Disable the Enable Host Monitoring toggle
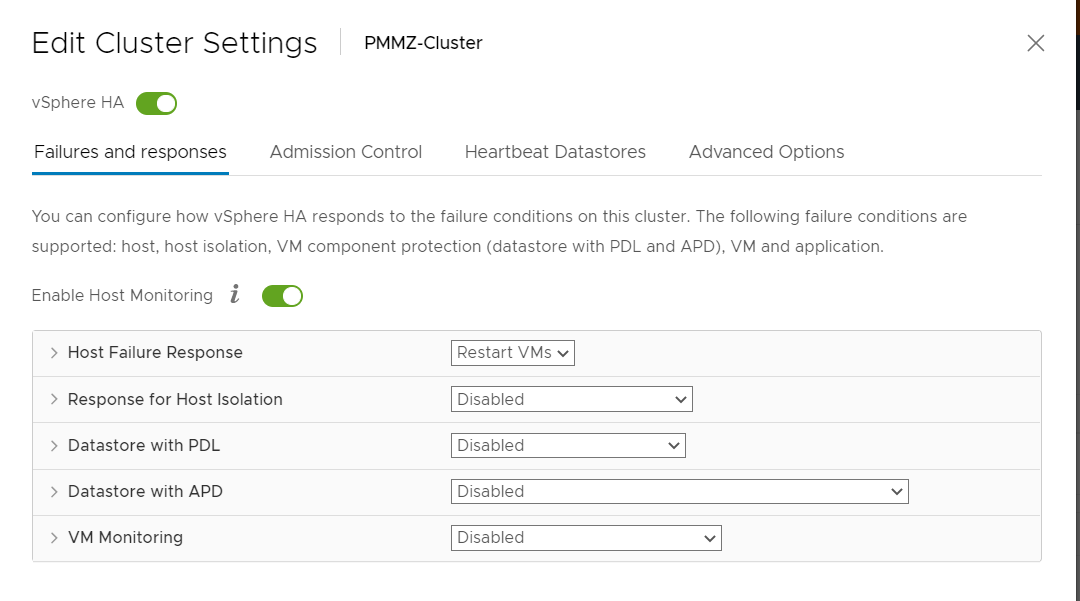This screenshot has width=1080, height=601. (282, 296)
